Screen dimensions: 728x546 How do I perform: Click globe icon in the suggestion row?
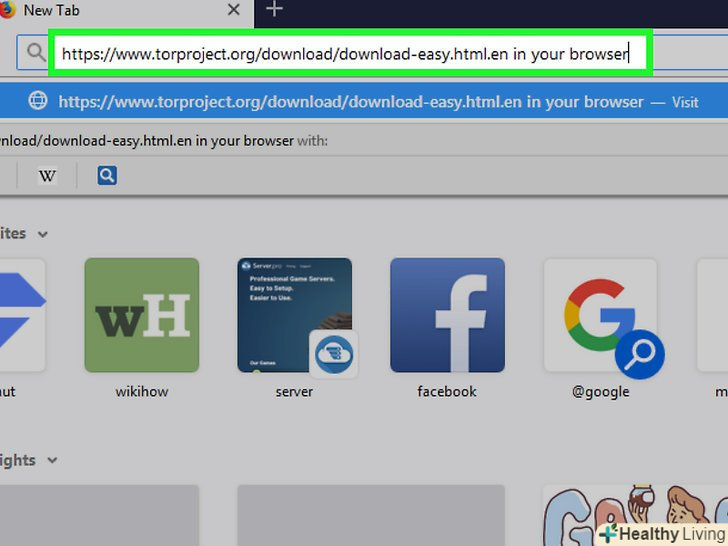pyautogui.click(x=38, y=100)
